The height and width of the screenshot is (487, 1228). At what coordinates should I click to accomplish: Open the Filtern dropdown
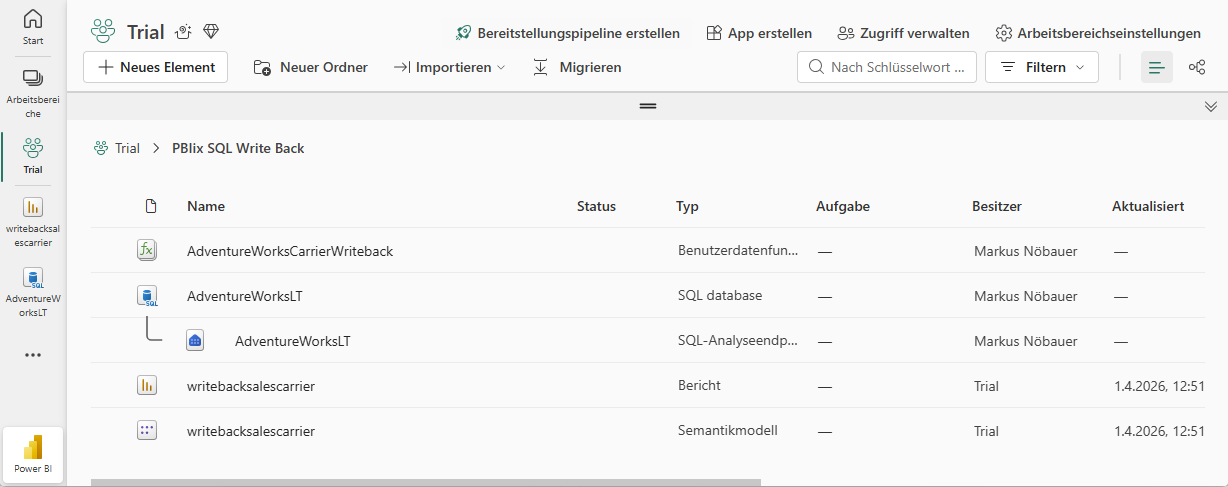point(1042,67)
